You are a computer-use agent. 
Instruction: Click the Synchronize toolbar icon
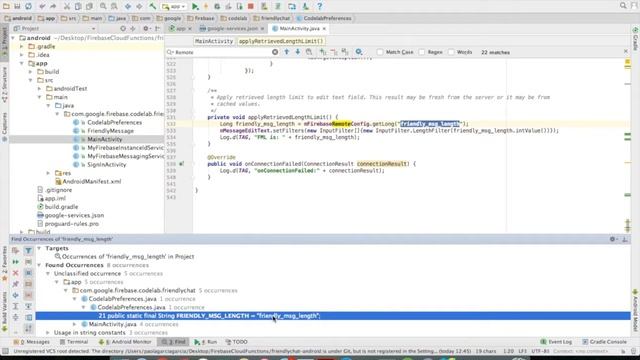(28, 6)
